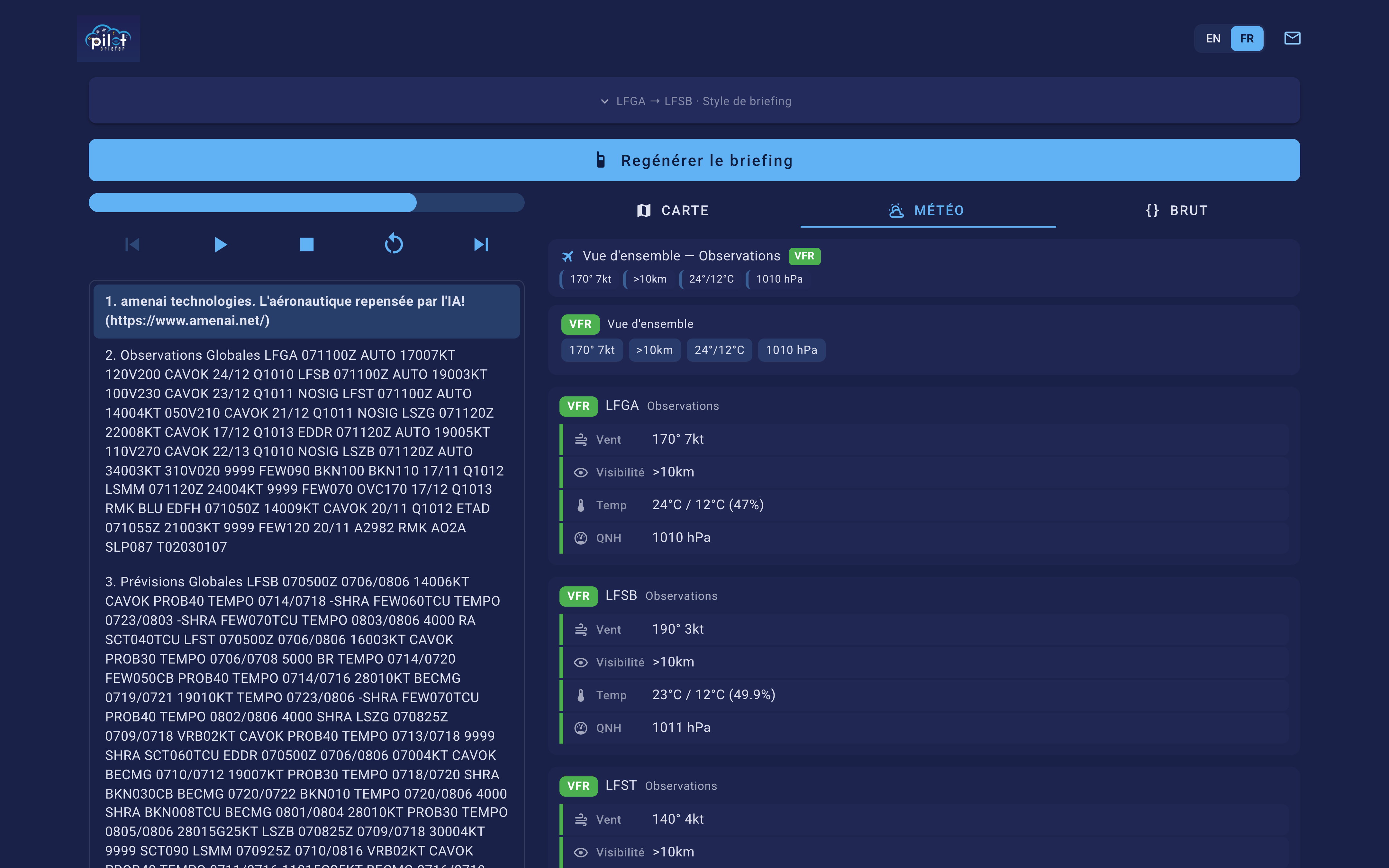Replay the current briefing section
The image size is (1389, 868).
(394, 244)
